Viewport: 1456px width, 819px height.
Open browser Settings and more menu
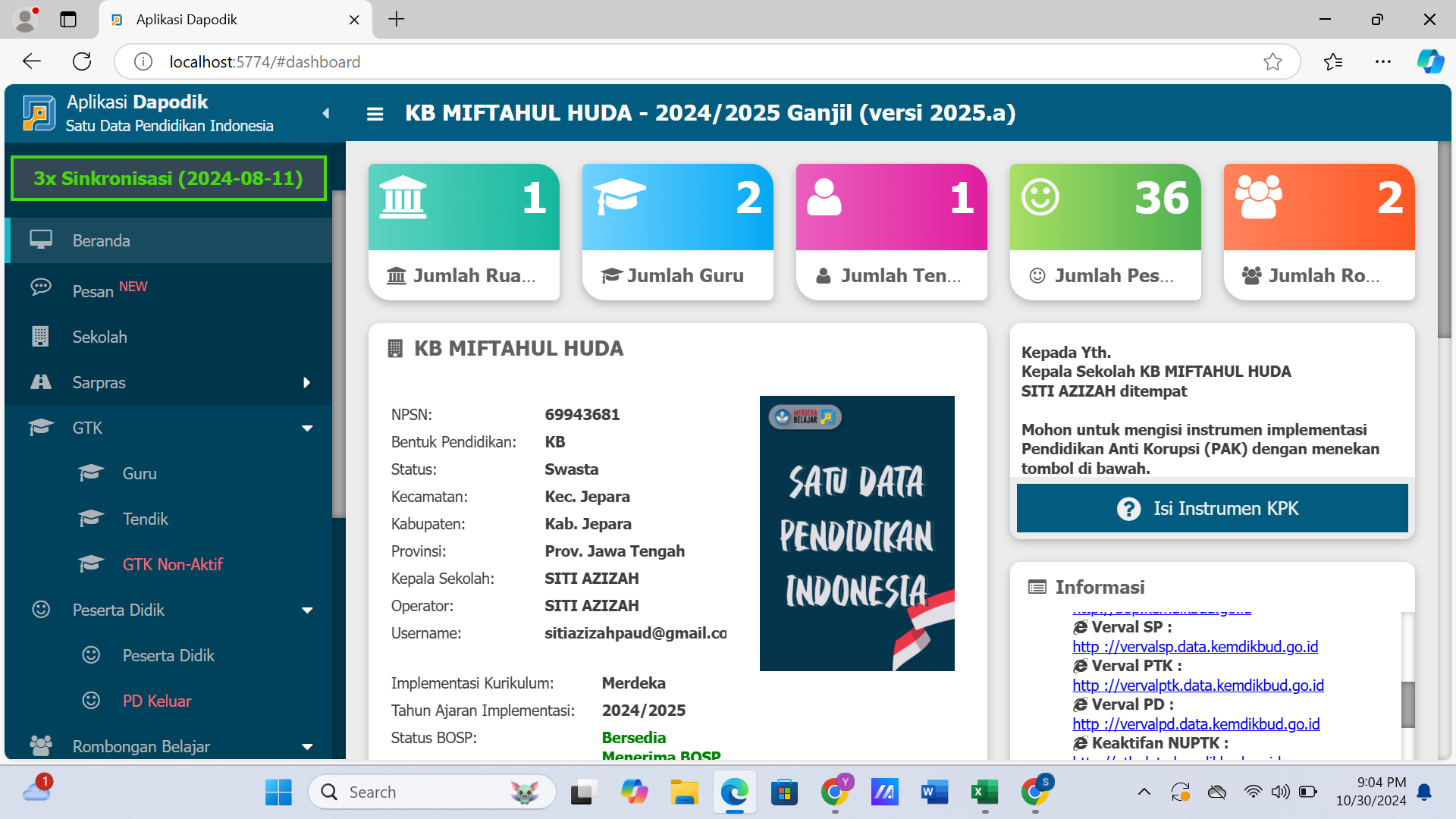1383,61
